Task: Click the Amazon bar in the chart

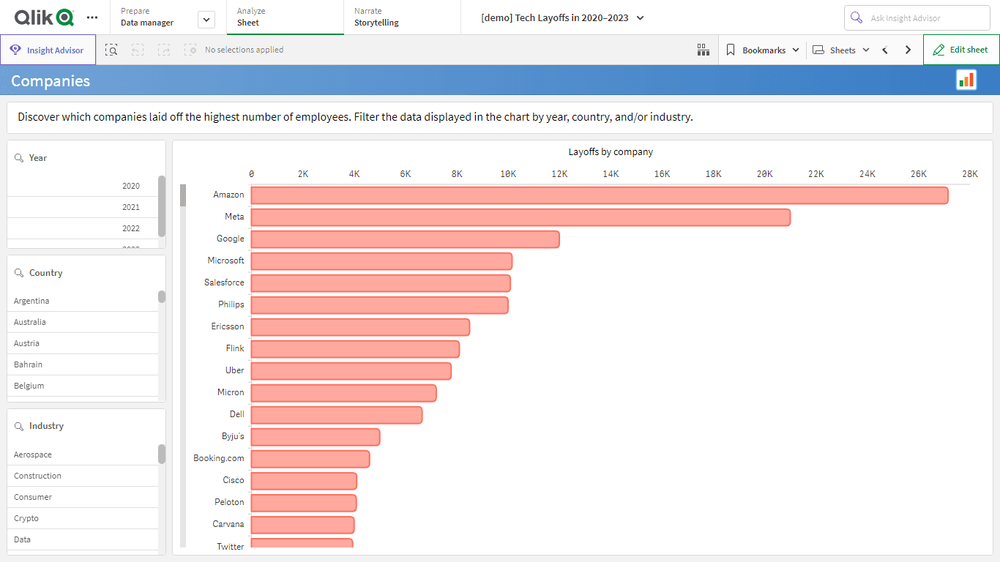Action: 598,195
